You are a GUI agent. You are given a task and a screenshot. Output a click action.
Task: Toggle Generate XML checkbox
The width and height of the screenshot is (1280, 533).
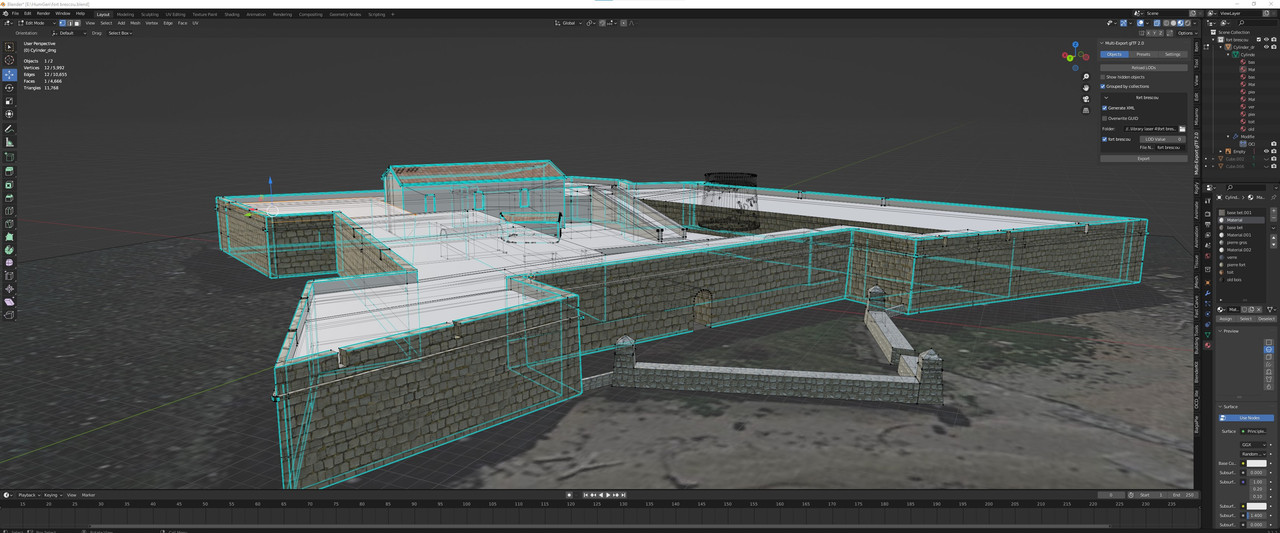(1105, 108)
